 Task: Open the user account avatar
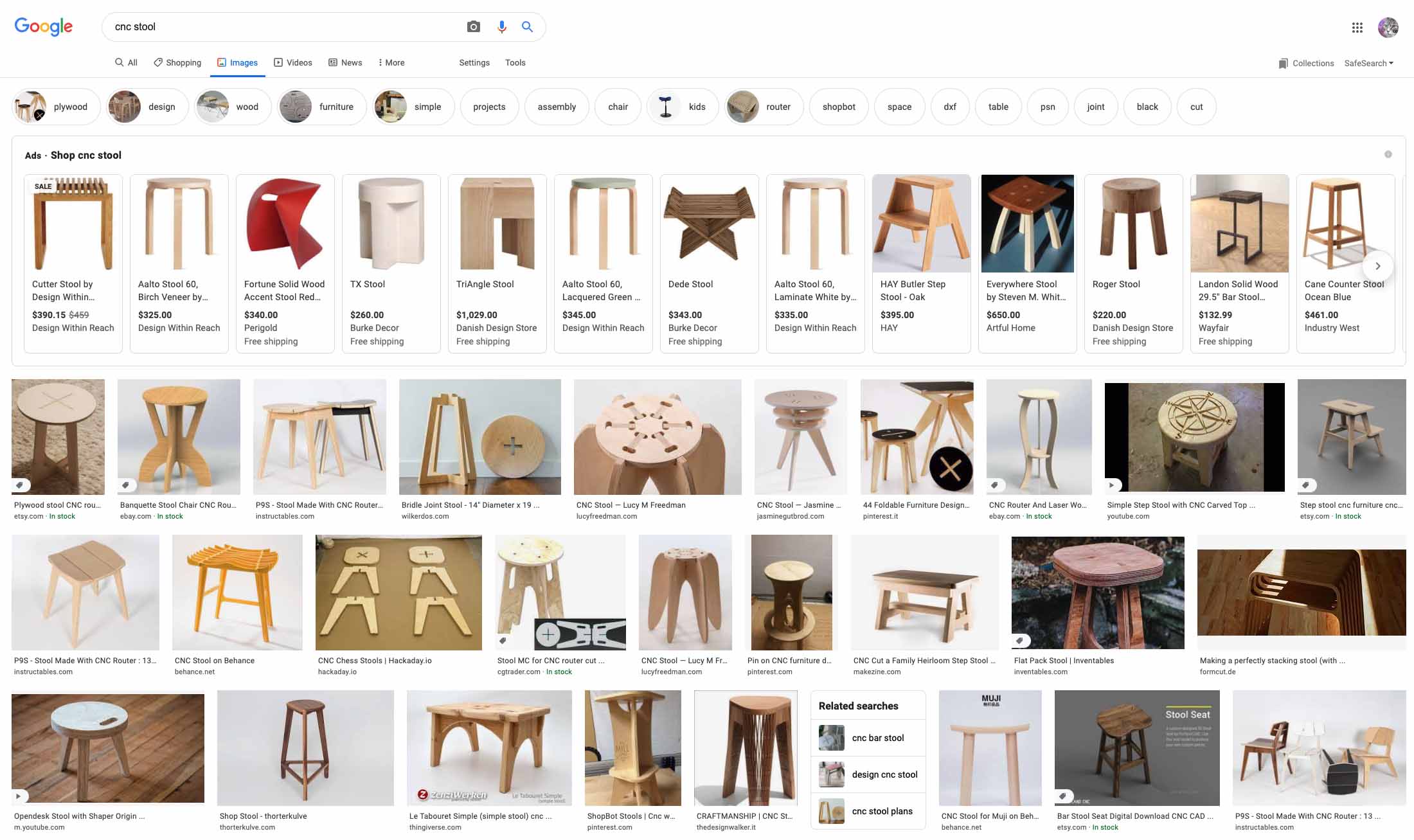(x=1388, y=27)
